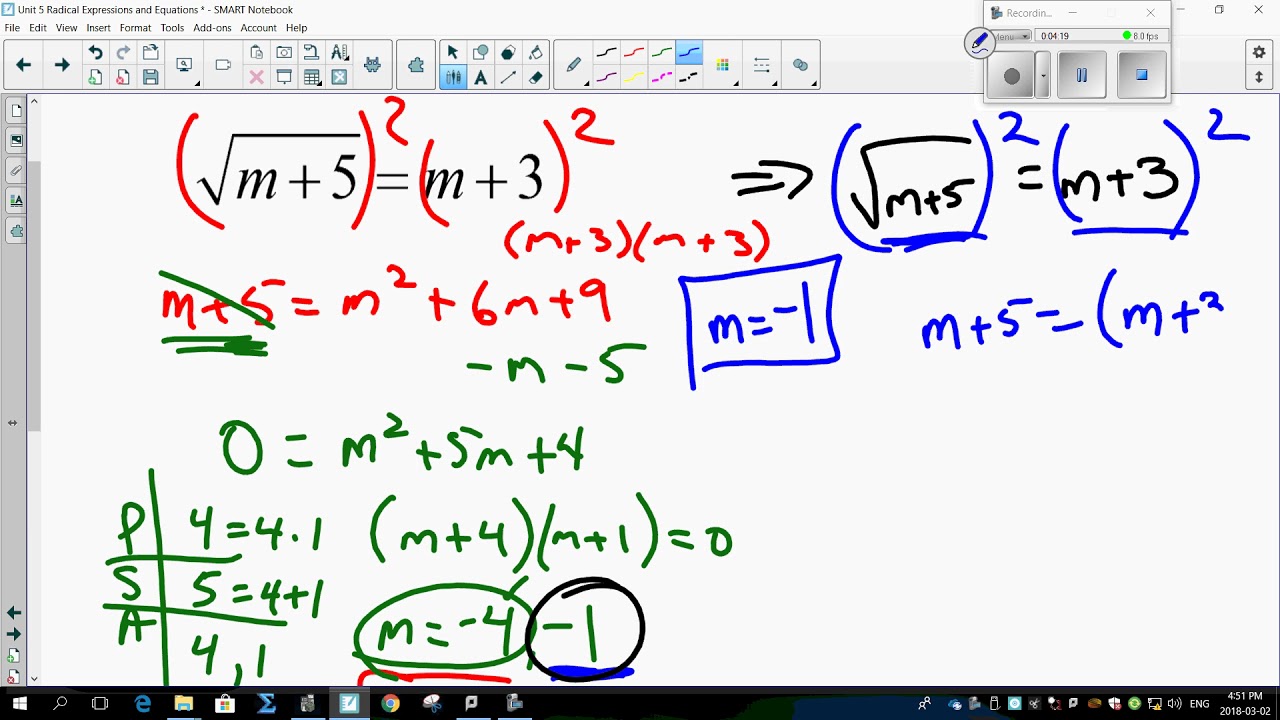The height and width of the screenshot is (720, 1280).
Task: Open the View menu
Action: point(67,28)
